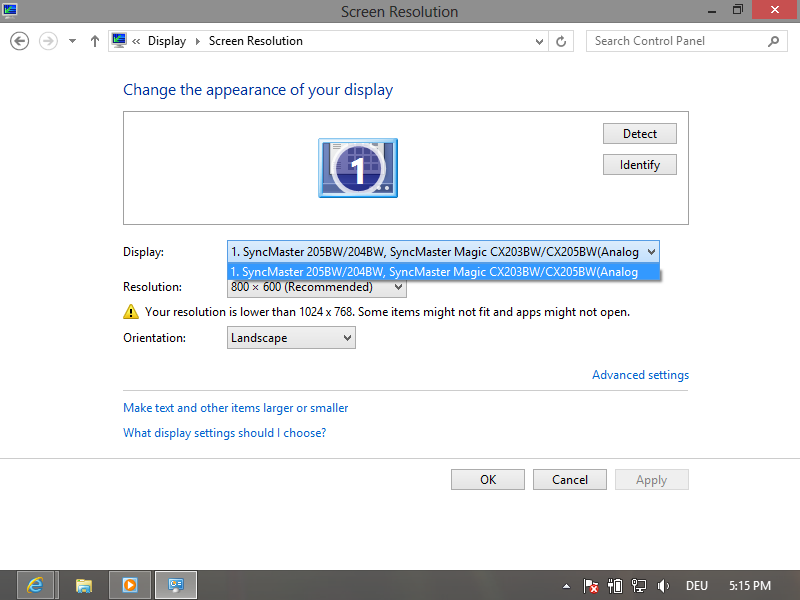Open Advanced settings link
The image size is (800, 600).
640,375
